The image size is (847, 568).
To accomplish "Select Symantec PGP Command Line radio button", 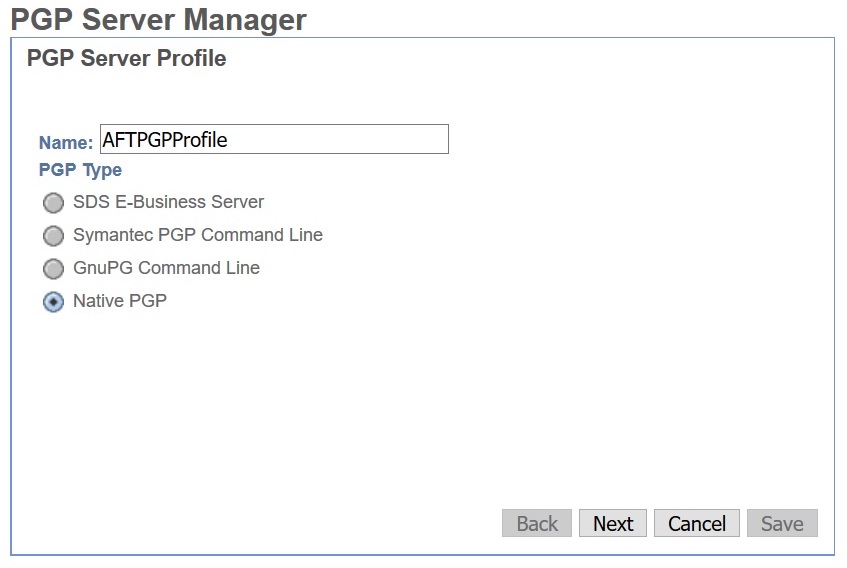I will (53, 236).
